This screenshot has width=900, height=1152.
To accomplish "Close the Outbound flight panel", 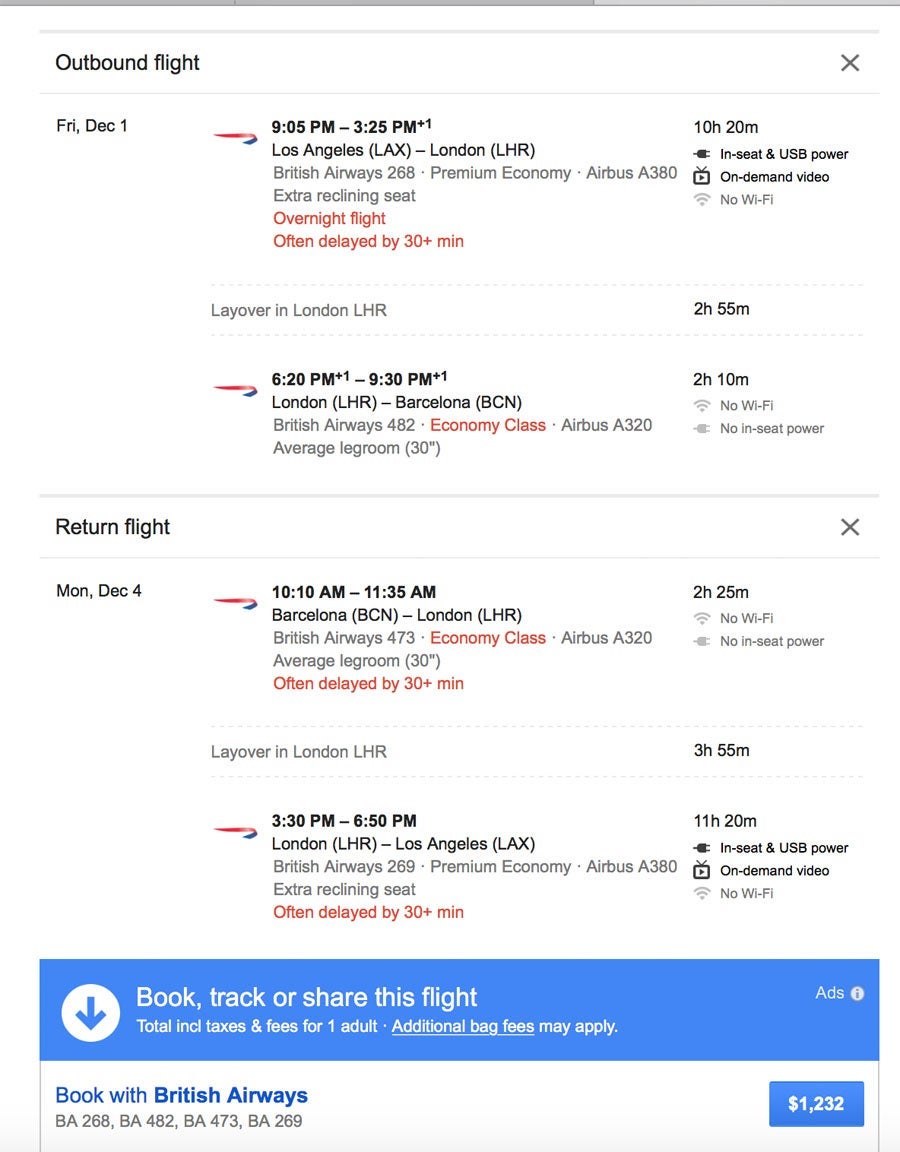I will [849, 63].
